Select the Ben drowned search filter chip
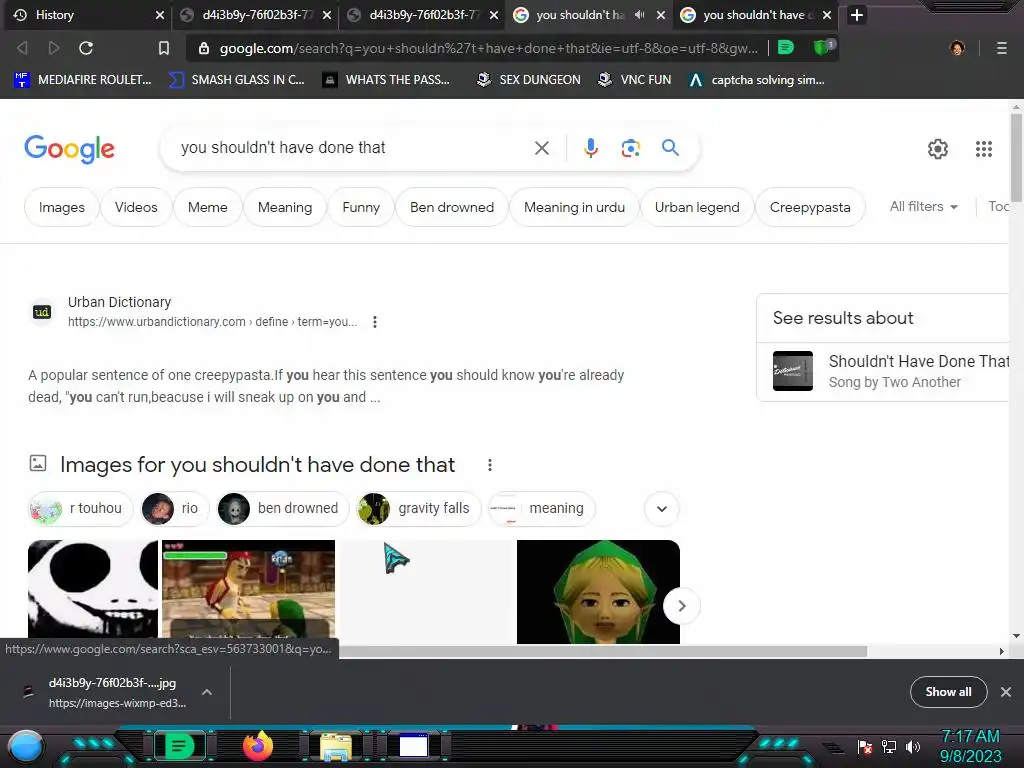 (452, 207)
